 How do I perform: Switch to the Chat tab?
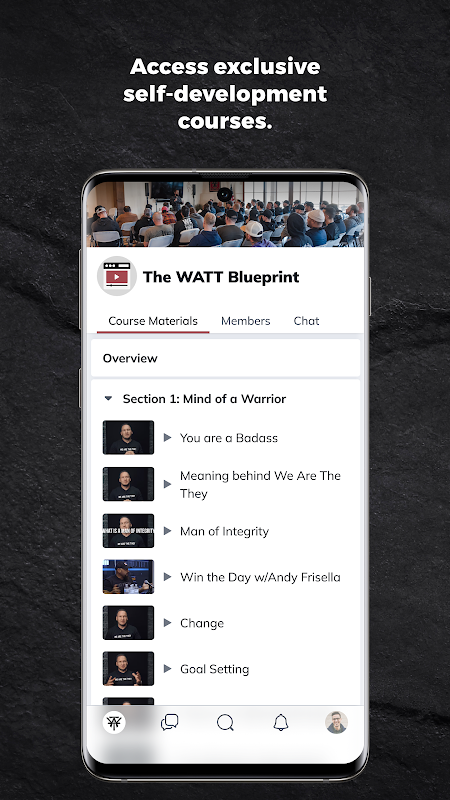pyautogui.click(x=306, y=321)
